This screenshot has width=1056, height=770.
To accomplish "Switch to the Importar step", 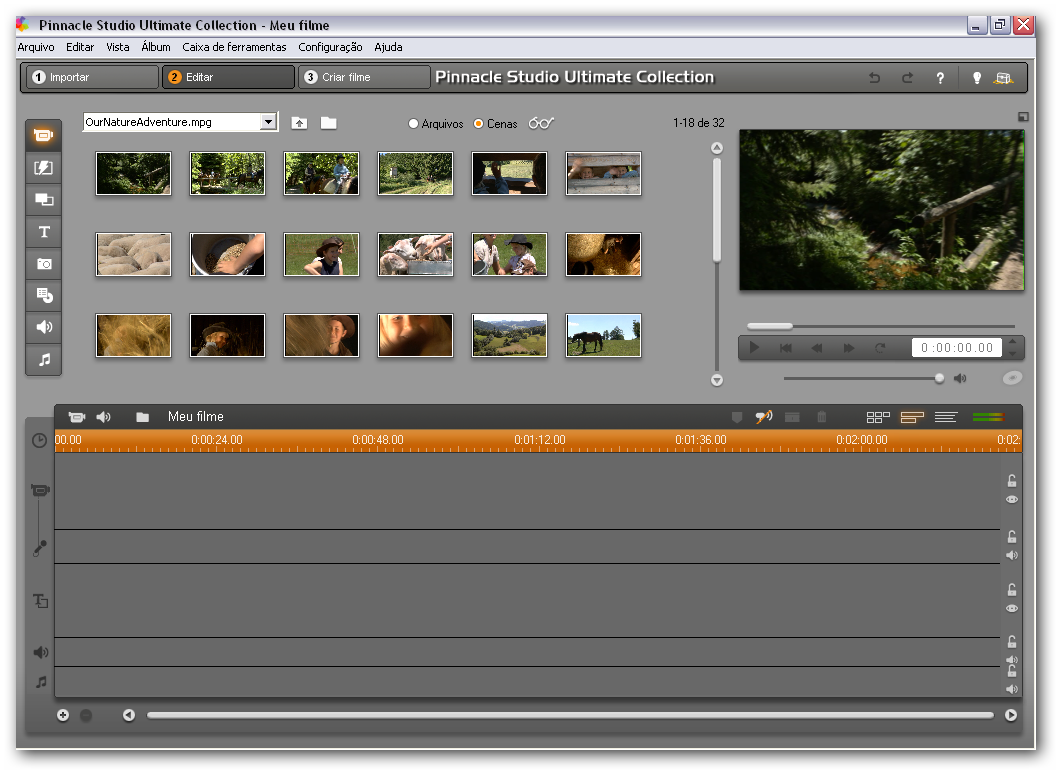I will pyautogui.click(x=89, y=76).
